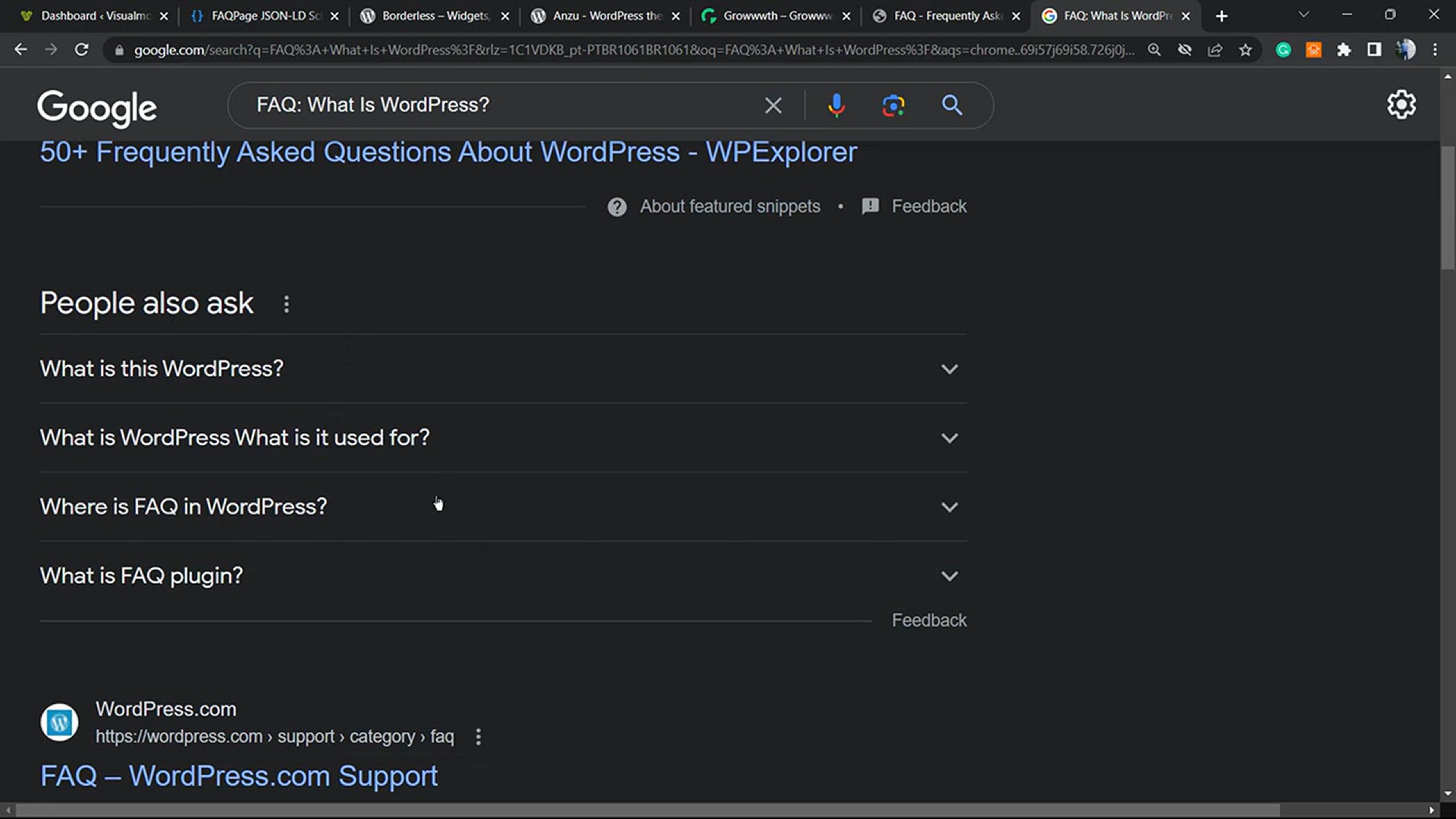Screen dimensions: 1456x819
Task: Expand "What is FAQ plugin?" question
Action: [x=503, y=576]
